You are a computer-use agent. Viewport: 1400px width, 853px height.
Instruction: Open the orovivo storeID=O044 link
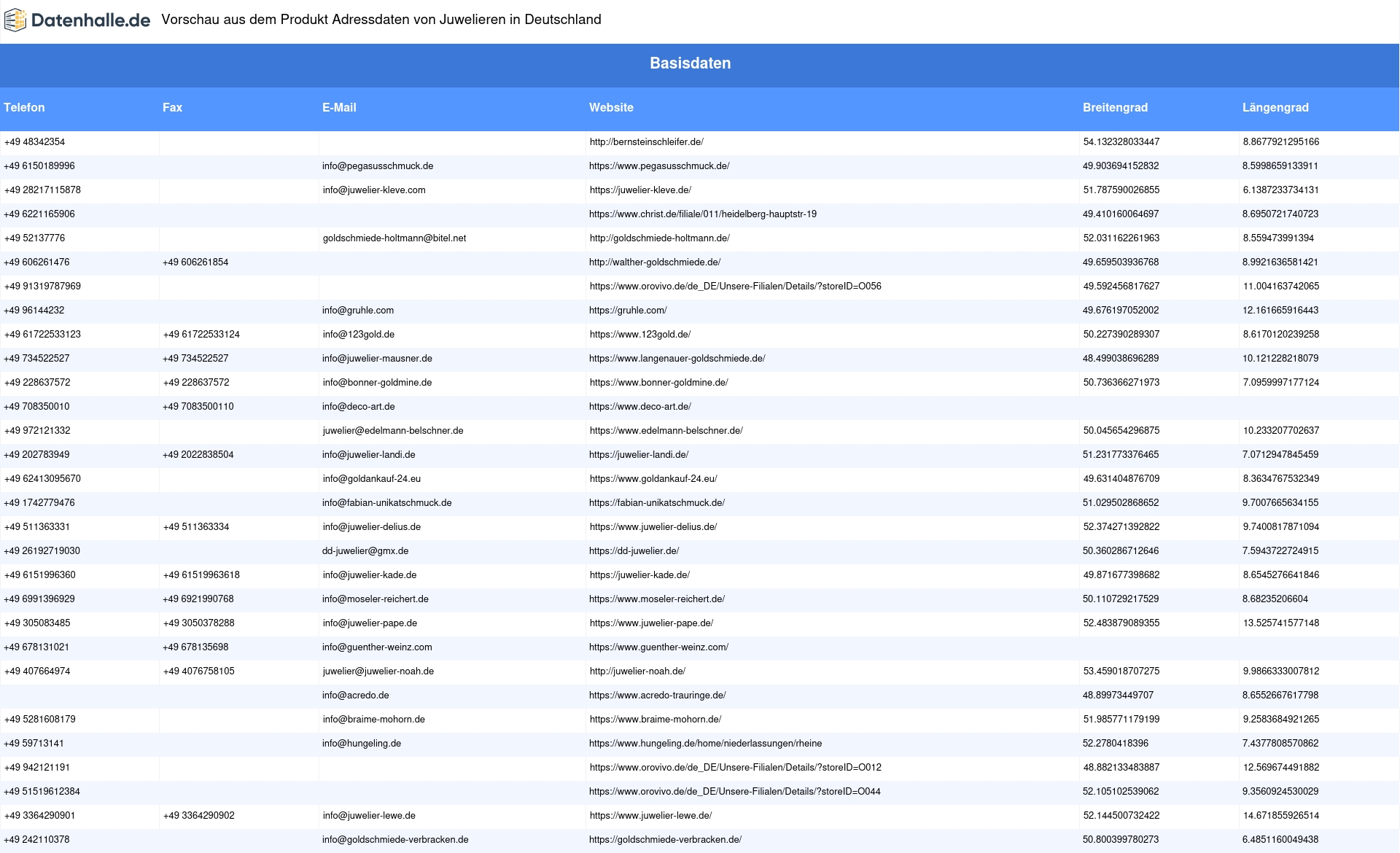pyautogui.click(x=735, y=792)
